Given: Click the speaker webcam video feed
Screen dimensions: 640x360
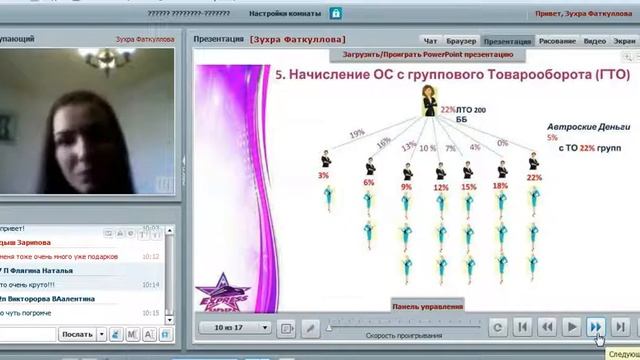Looking at the screenshot, I should (87, 121).
